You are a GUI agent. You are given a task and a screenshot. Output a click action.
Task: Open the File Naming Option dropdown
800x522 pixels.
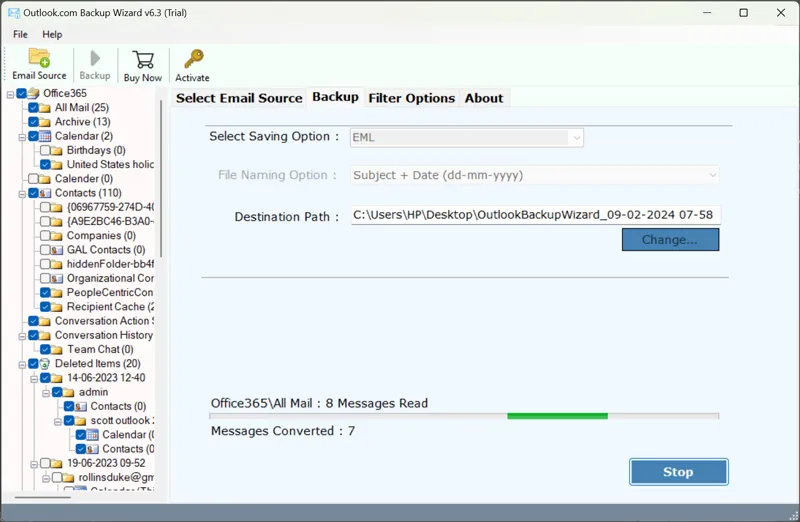coord(535,176)
